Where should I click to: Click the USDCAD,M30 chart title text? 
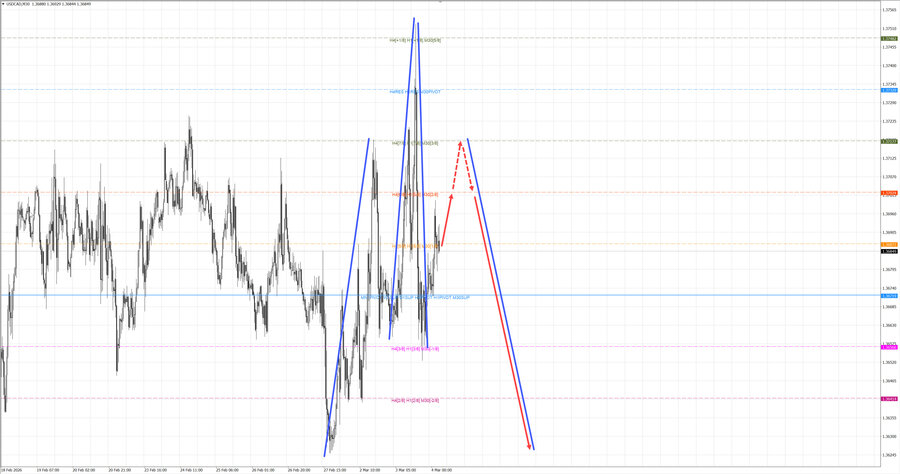coord(16,3)
